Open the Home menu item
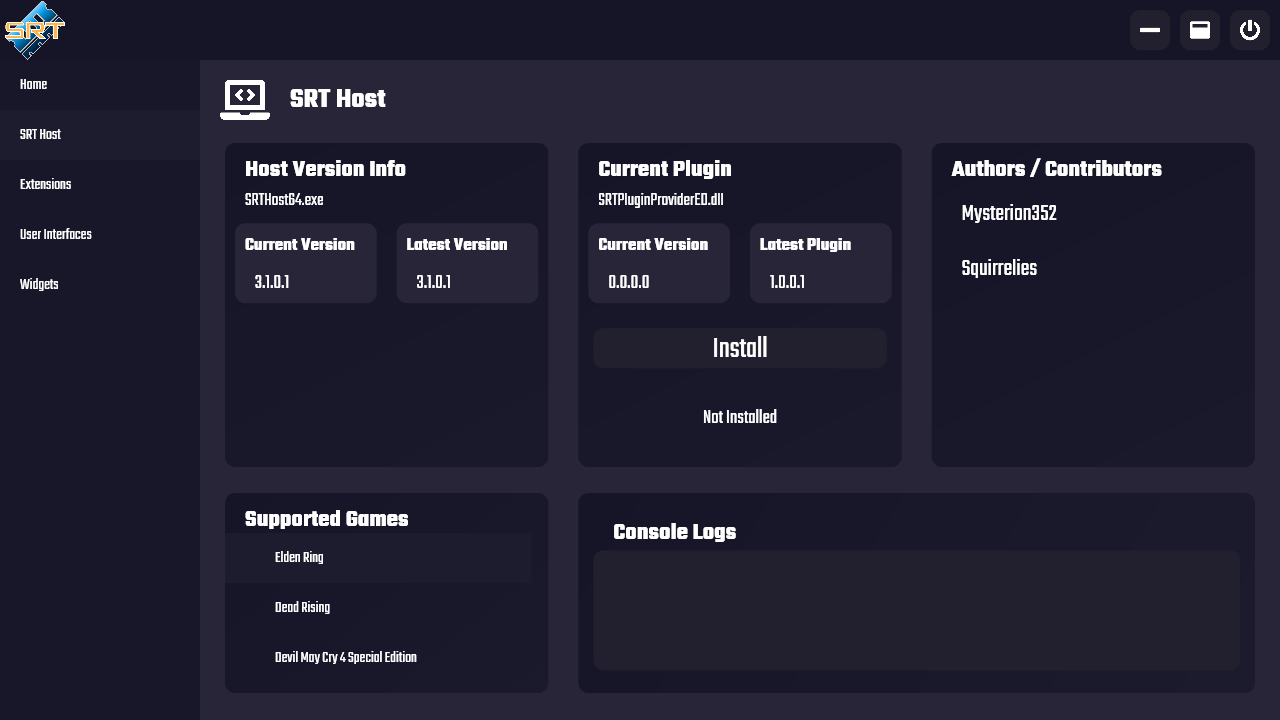 [100, 85]
